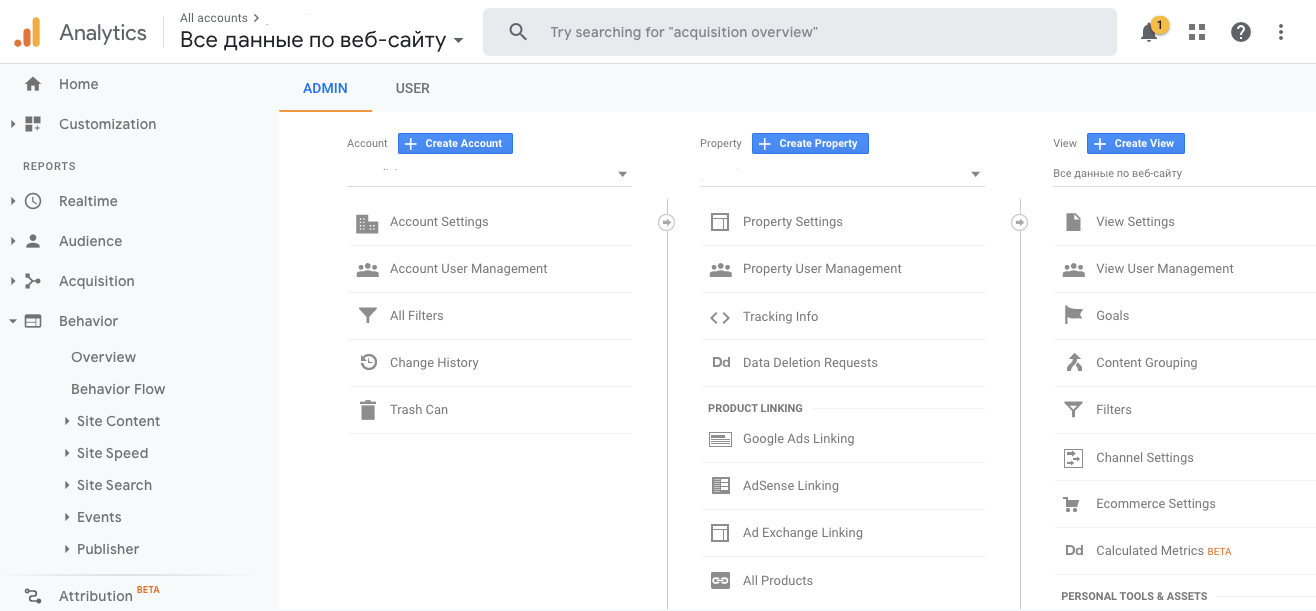Image resolution: width=1316 pixels, height=611 pixels.
Task: Open the Все данные по веб-сайту view switcher
Action: tap(321, 40)
